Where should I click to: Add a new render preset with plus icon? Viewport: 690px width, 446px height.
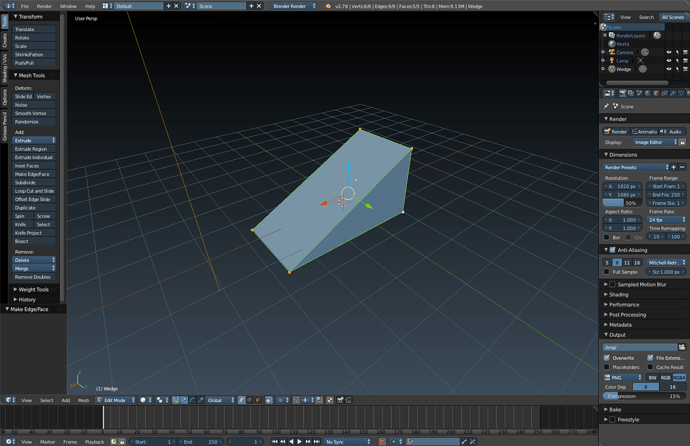point(673,167)
